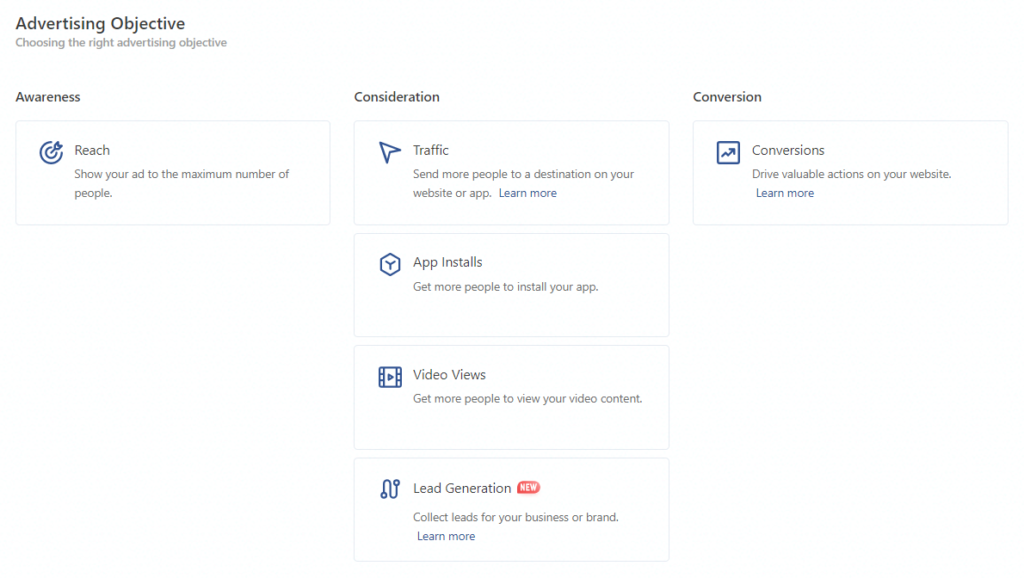Viewport: 1024px width, 578px height.
Task: Follow Learn more link for Lead Generation
Action: pos(445,536)
